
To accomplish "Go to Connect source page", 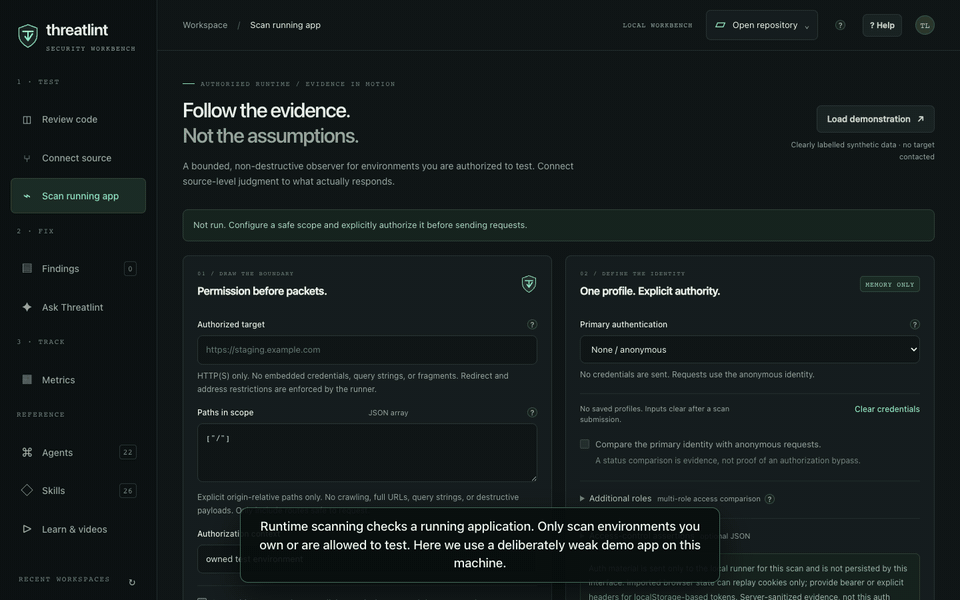I will point(78,158).
